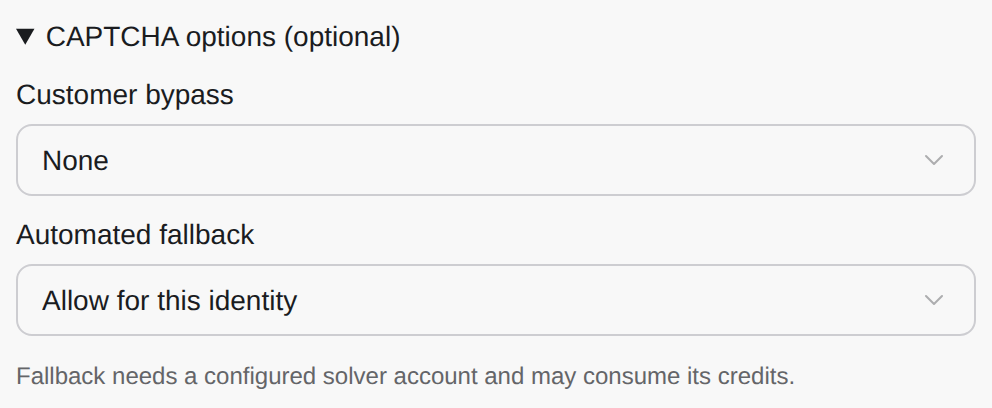Click the fallback solver credits helper text
This screenshot has width=992, height=408.
coord(406,376)
